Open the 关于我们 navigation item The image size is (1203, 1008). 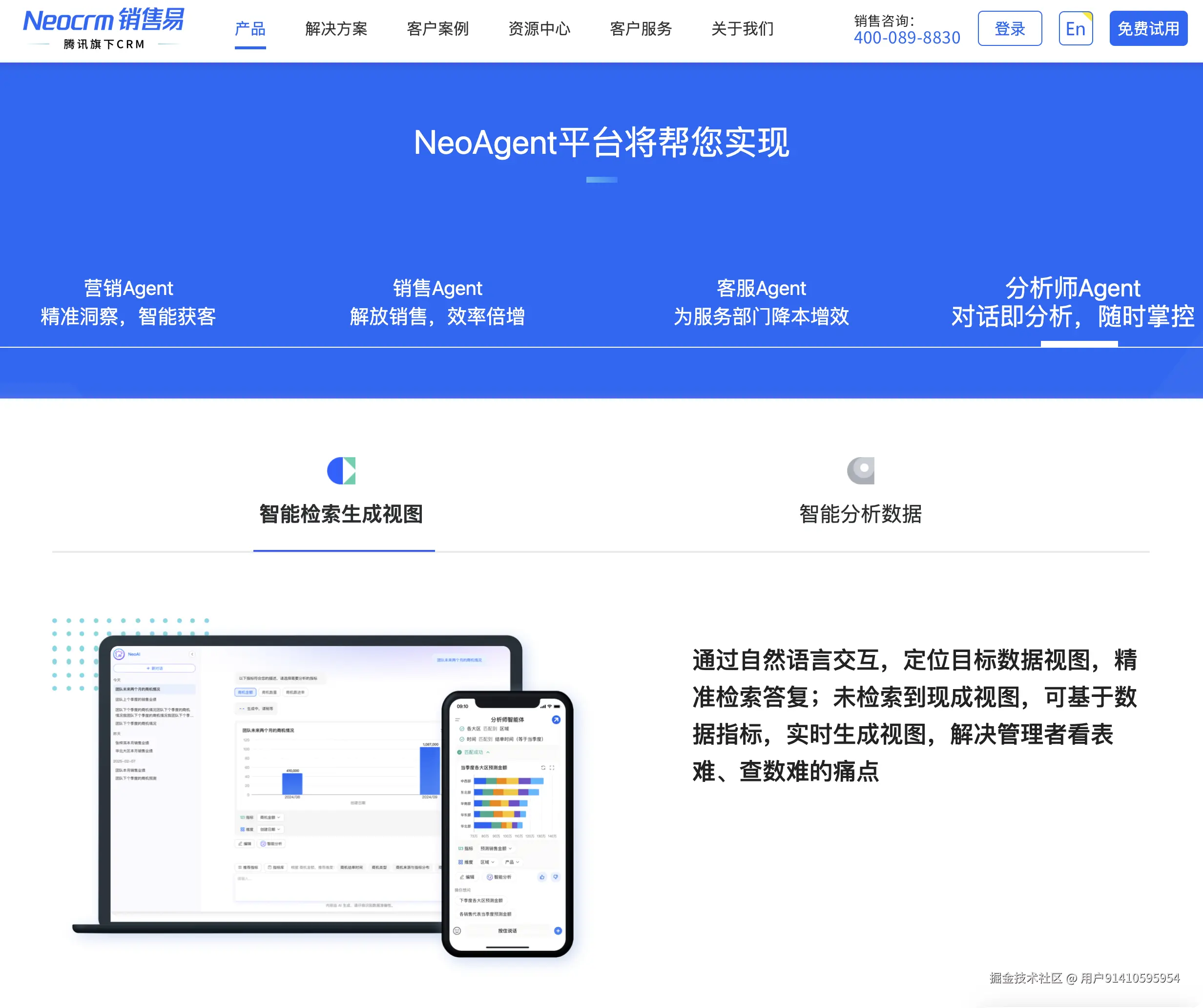click(743, 29)
